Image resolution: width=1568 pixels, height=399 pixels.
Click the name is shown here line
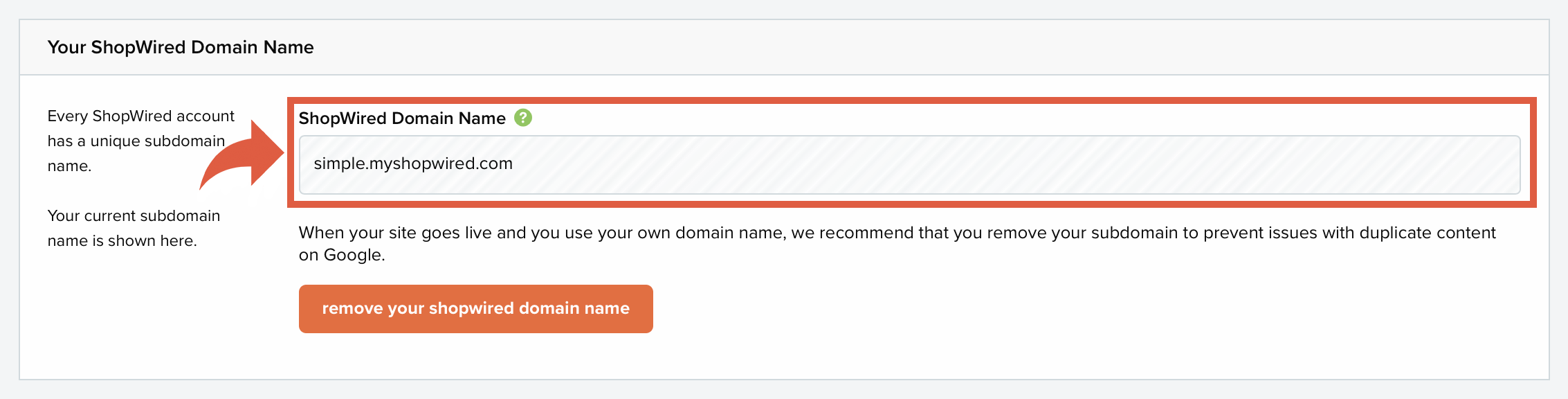[x=122, y=241]
